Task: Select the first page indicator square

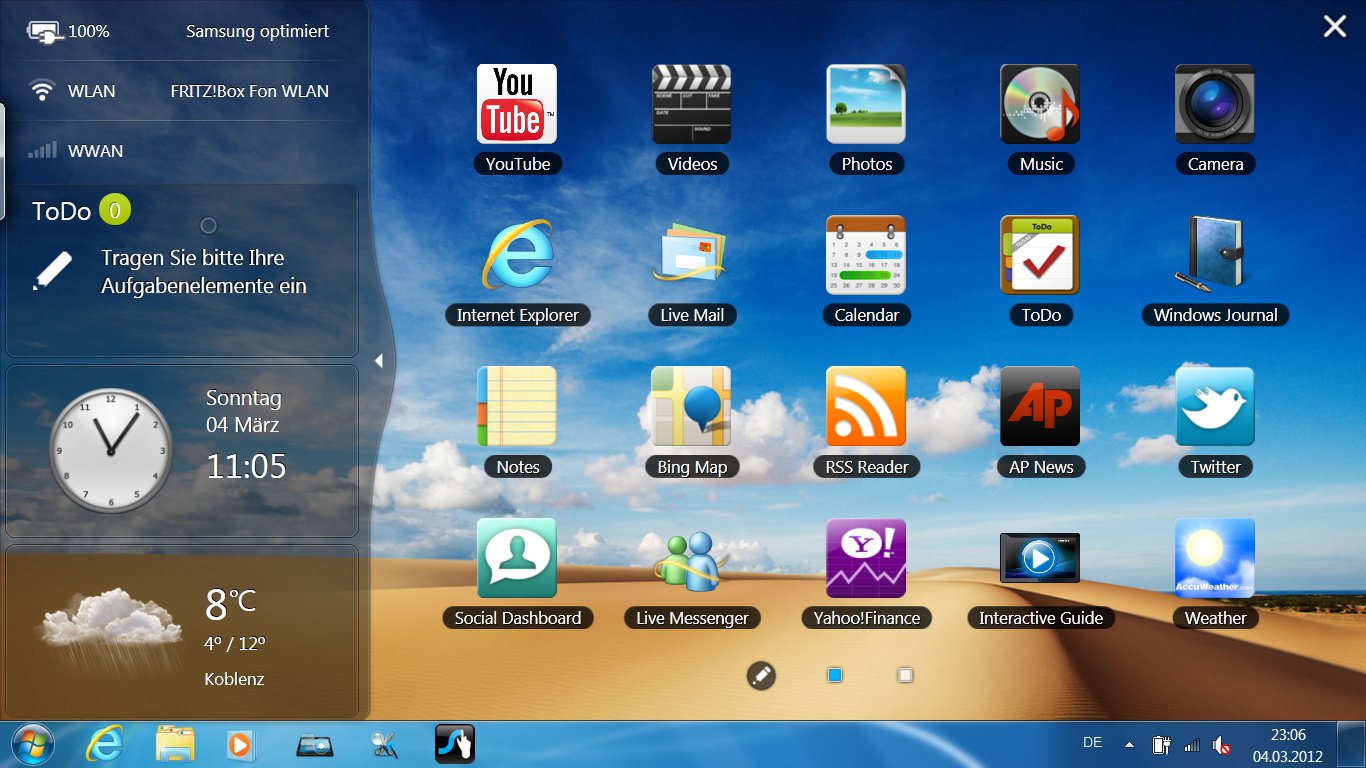Action: (x=835, y=676)
